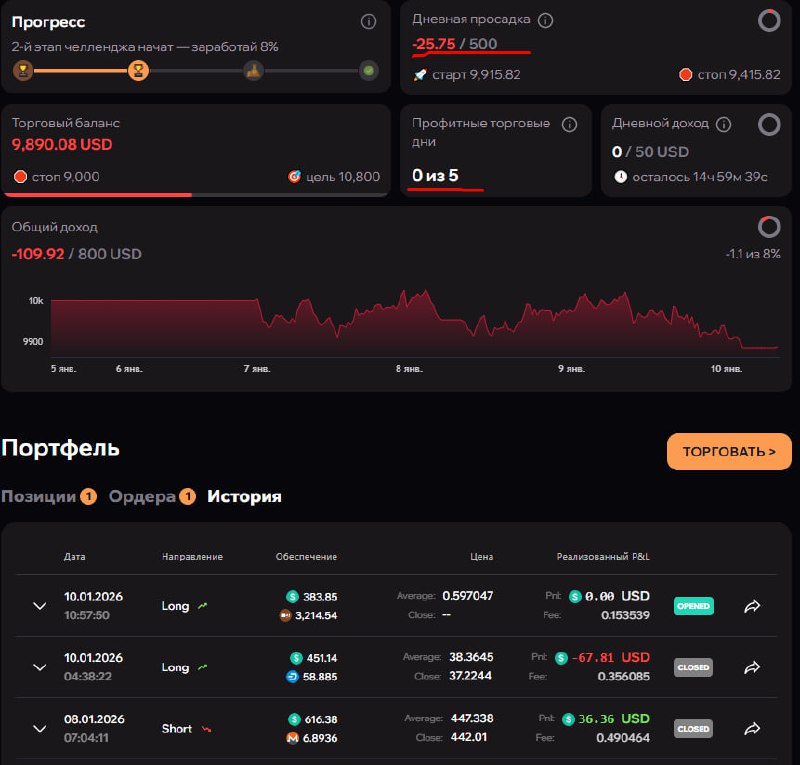Click the trophy first stage icon
Viewport: 800px width, 765px height.
click(x=22, y=71)
